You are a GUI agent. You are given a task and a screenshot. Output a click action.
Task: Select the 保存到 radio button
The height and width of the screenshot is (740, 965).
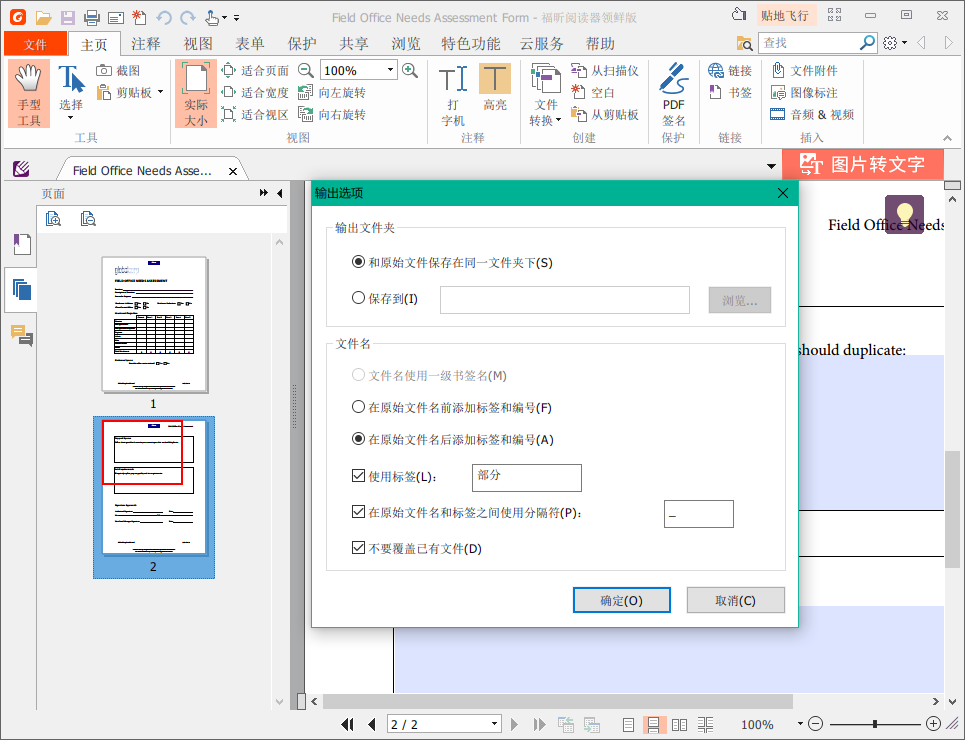tap(357, 299)
